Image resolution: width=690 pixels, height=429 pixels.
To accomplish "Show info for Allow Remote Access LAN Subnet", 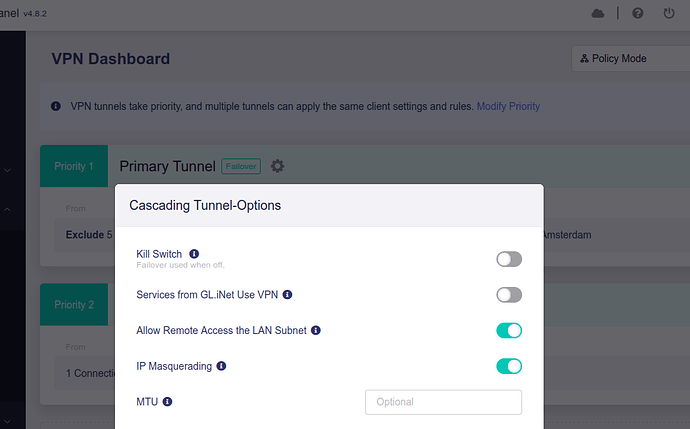I will click(316, 330).
